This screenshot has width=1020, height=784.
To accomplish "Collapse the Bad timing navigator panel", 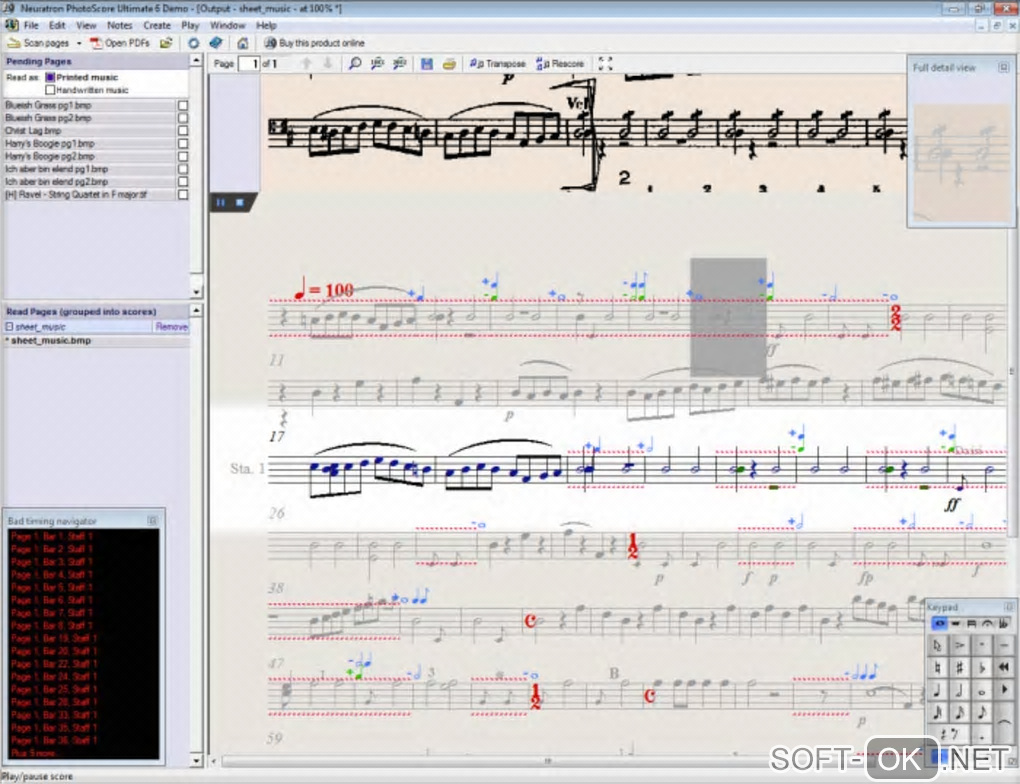I will click(x=152, y=521).
